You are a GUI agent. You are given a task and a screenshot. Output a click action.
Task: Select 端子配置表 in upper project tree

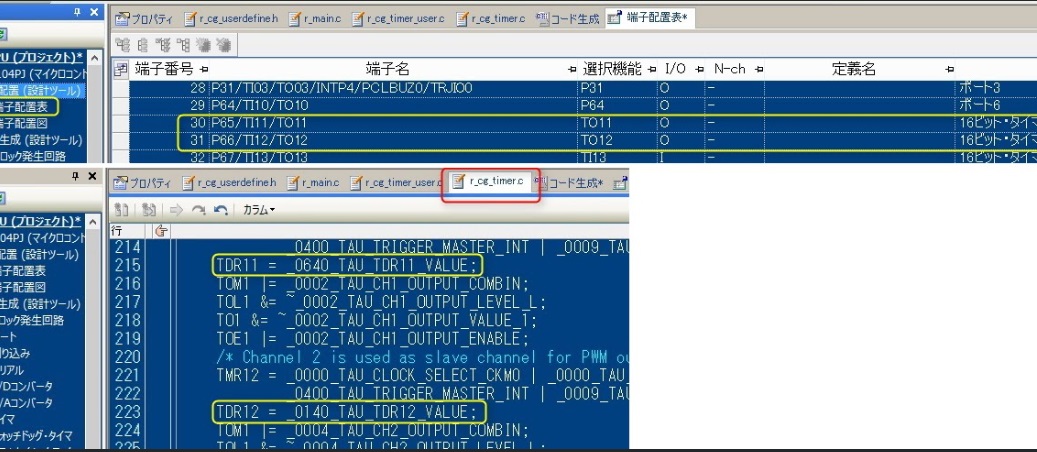coord(28,106)
